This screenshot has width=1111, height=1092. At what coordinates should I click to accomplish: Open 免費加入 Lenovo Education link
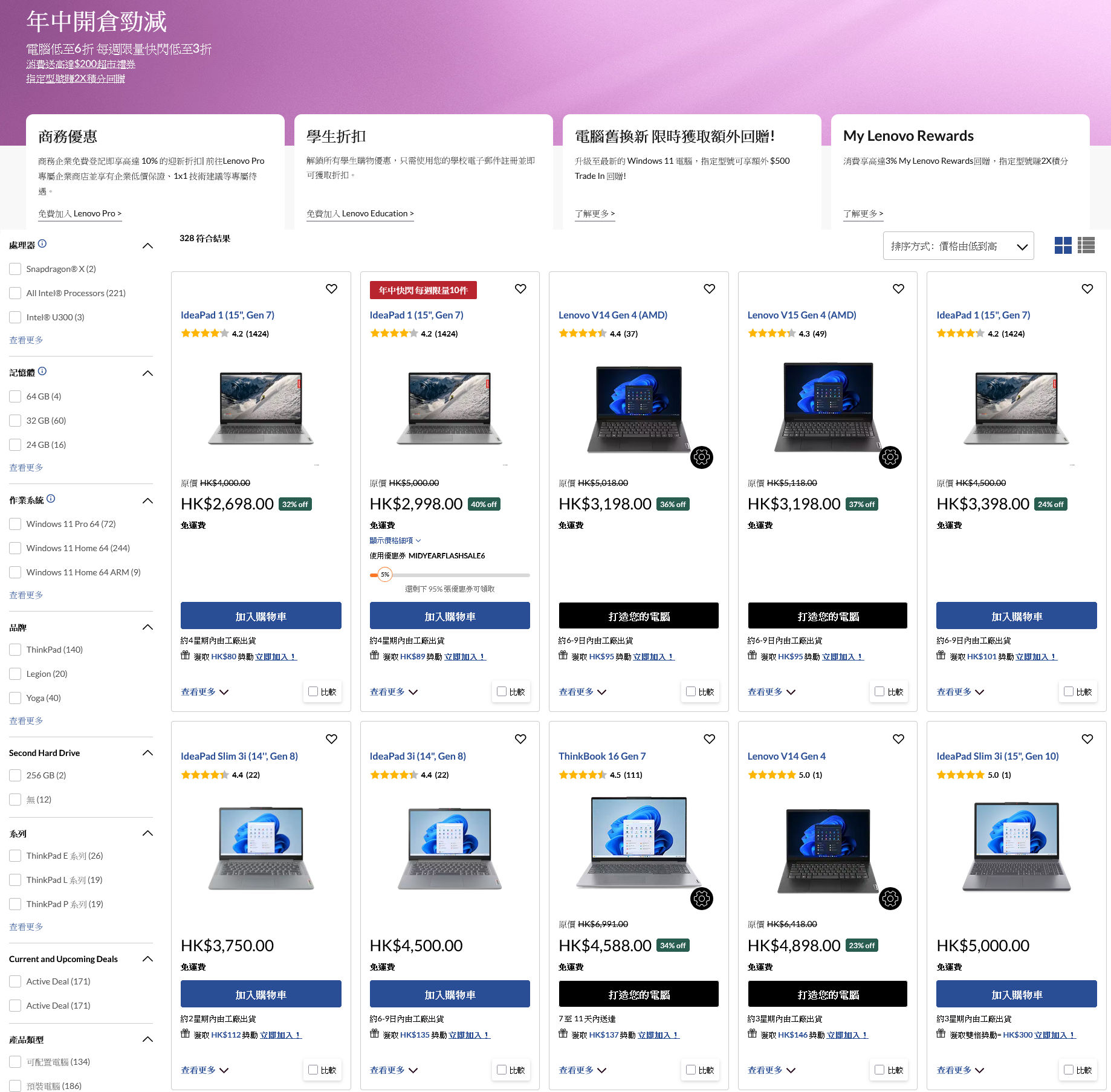[x=360, y=213]
